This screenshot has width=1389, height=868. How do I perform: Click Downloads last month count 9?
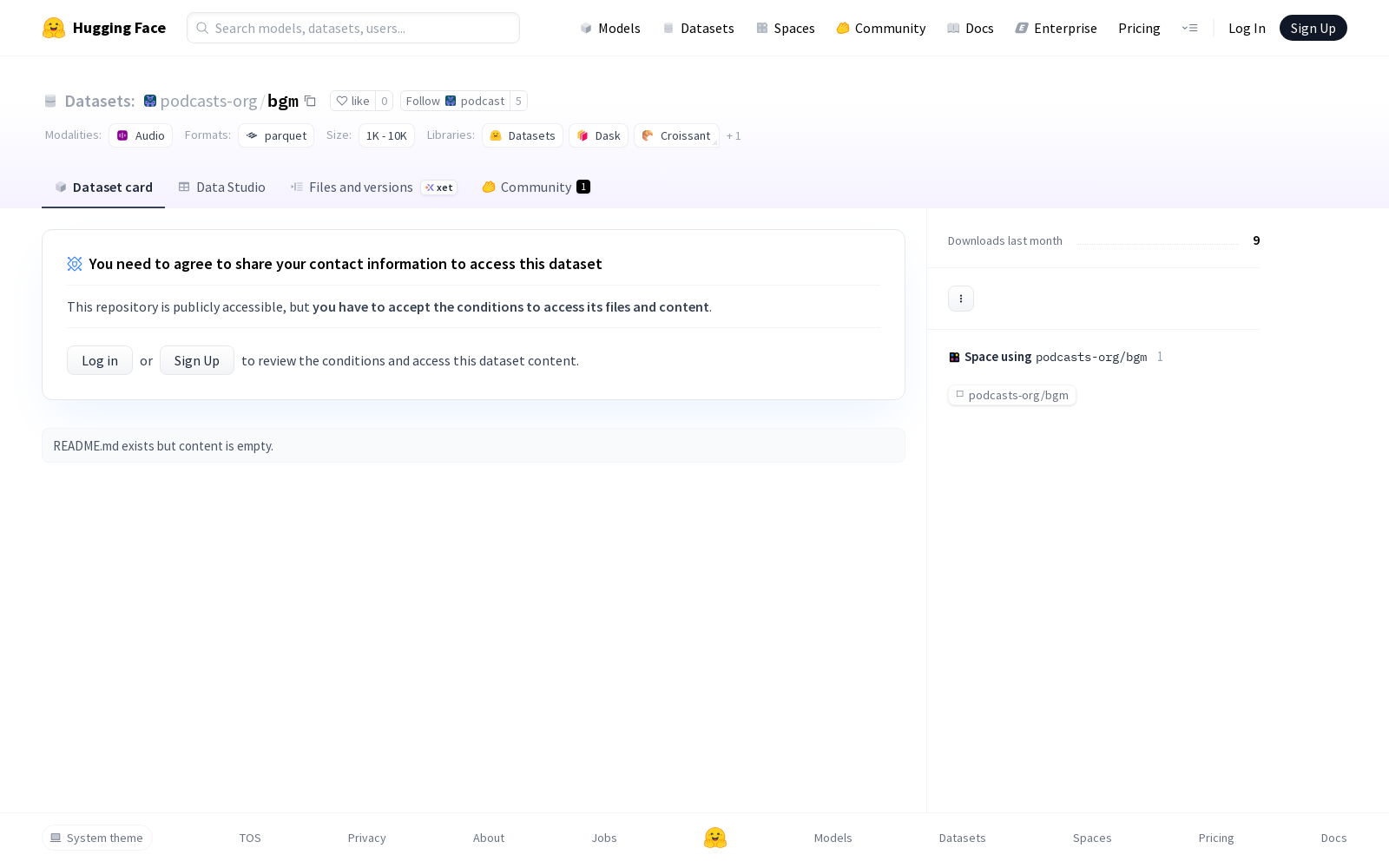tap(1256, 240)
